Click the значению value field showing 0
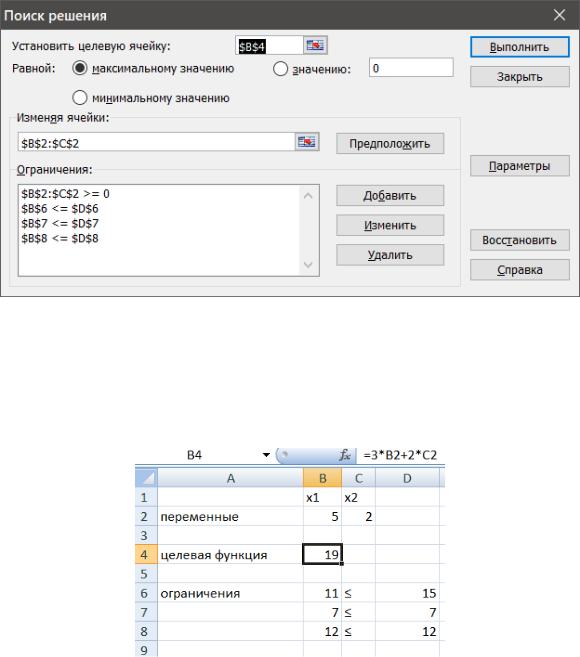 click(x=411, y=68)
